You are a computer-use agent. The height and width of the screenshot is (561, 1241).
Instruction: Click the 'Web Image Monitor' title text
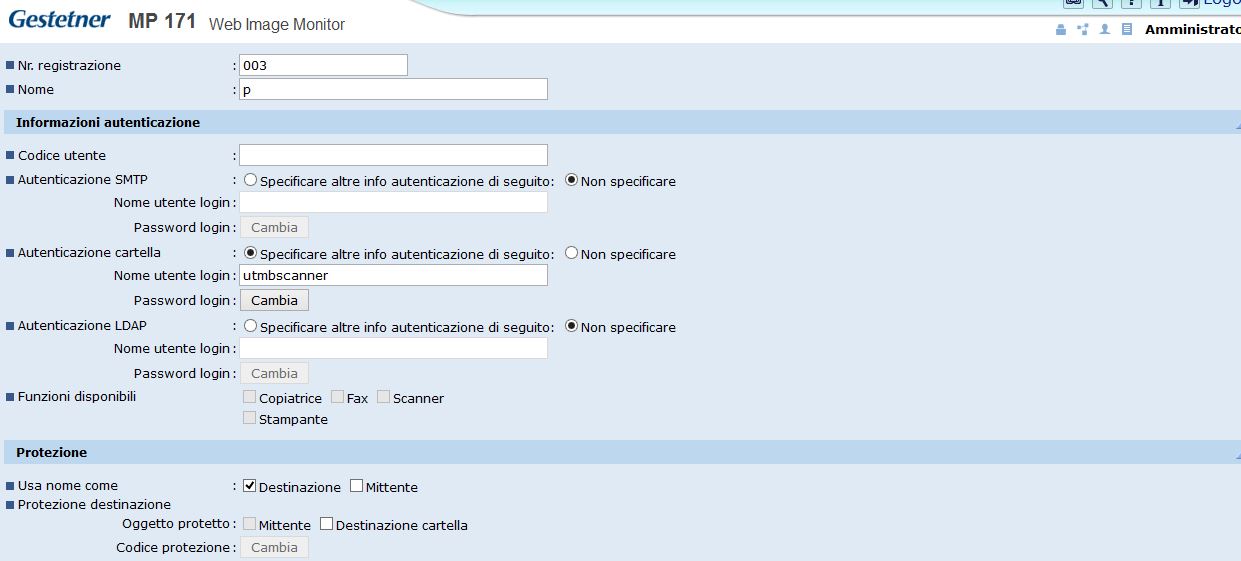(277, 24)
